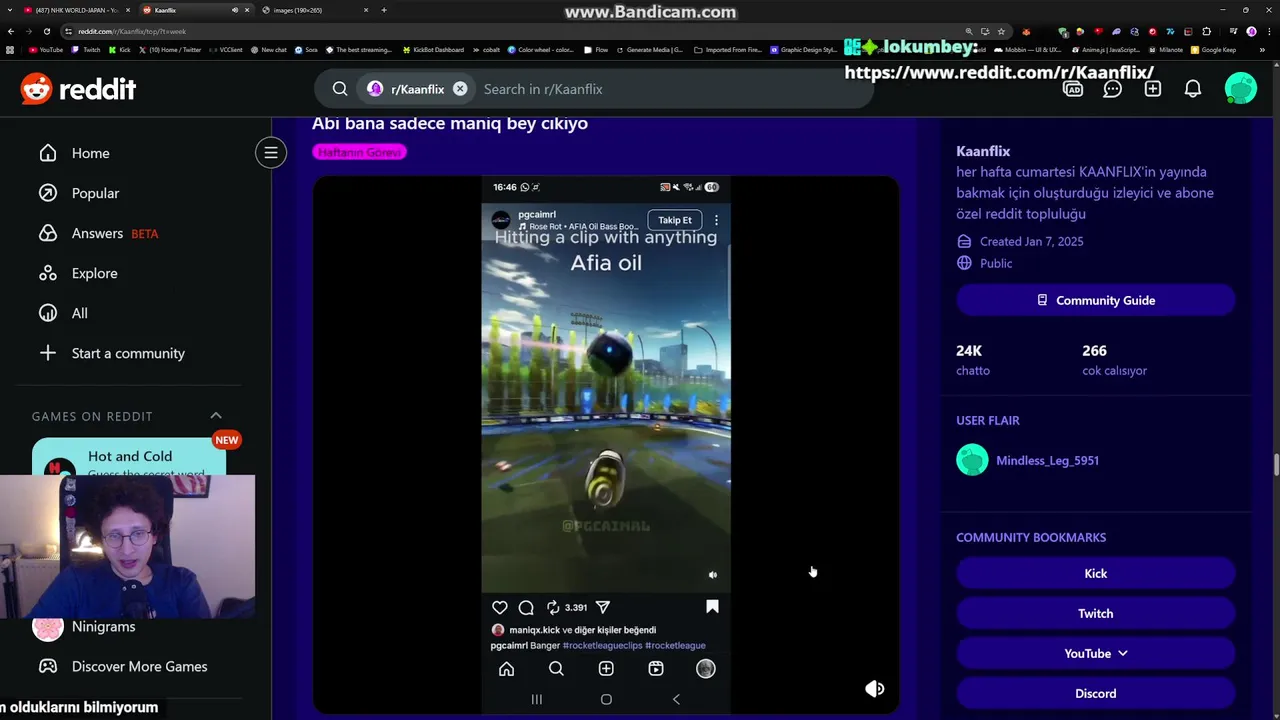Click the Instagram reels icon in video
Screen dimensions: 1280x720
(x=656, y=669)
